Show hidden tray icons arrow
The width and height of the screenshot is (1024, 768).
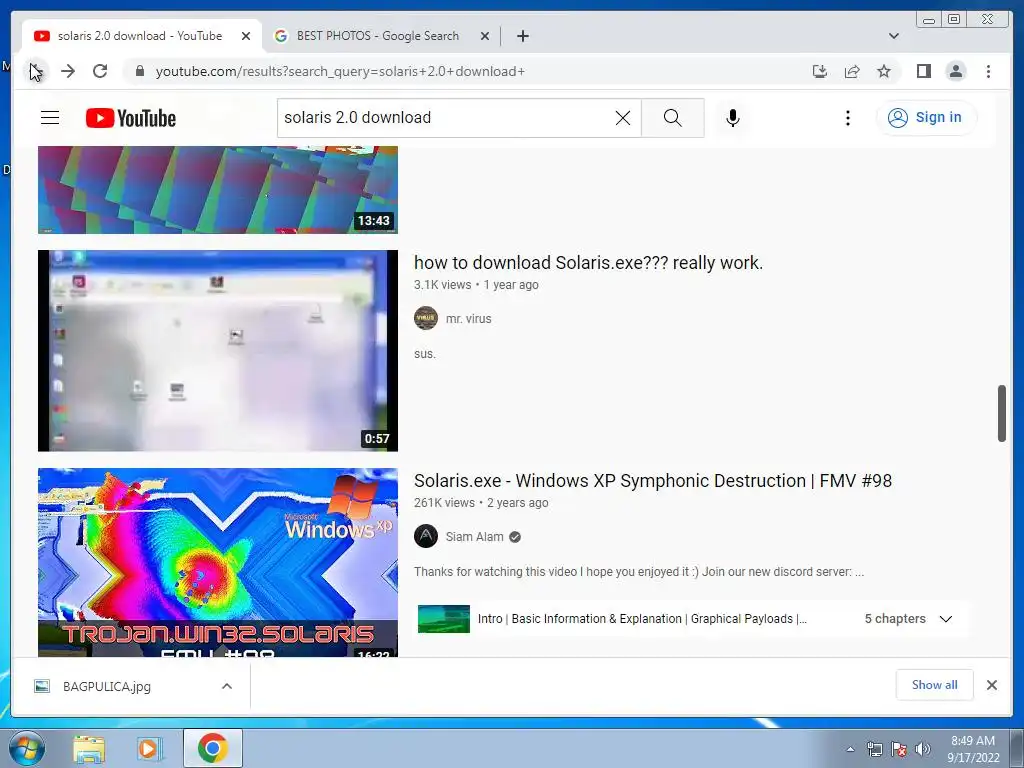tap(850, 749)
